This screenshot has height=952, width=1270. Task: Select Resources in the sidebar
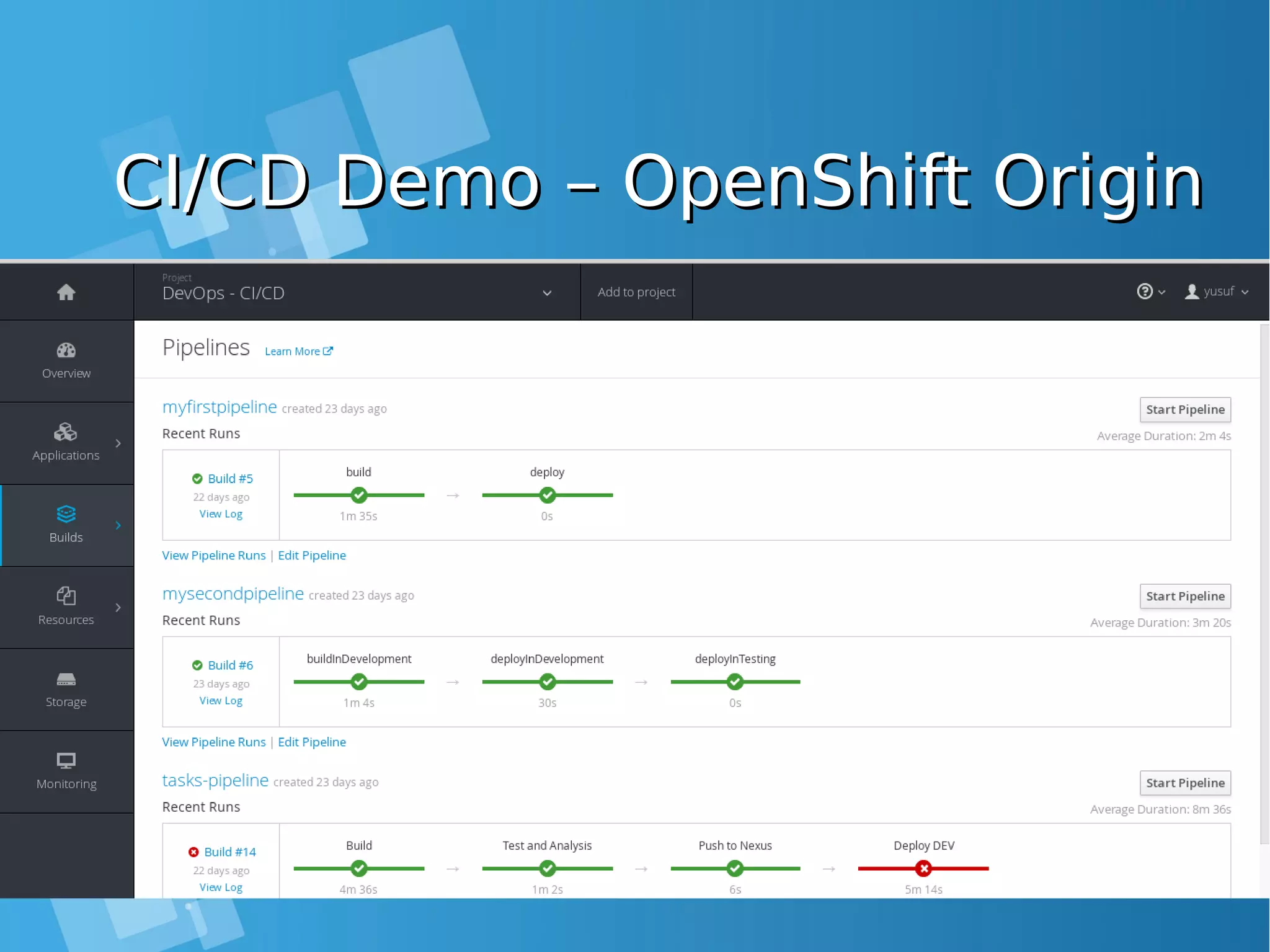[x=66, y=608]
